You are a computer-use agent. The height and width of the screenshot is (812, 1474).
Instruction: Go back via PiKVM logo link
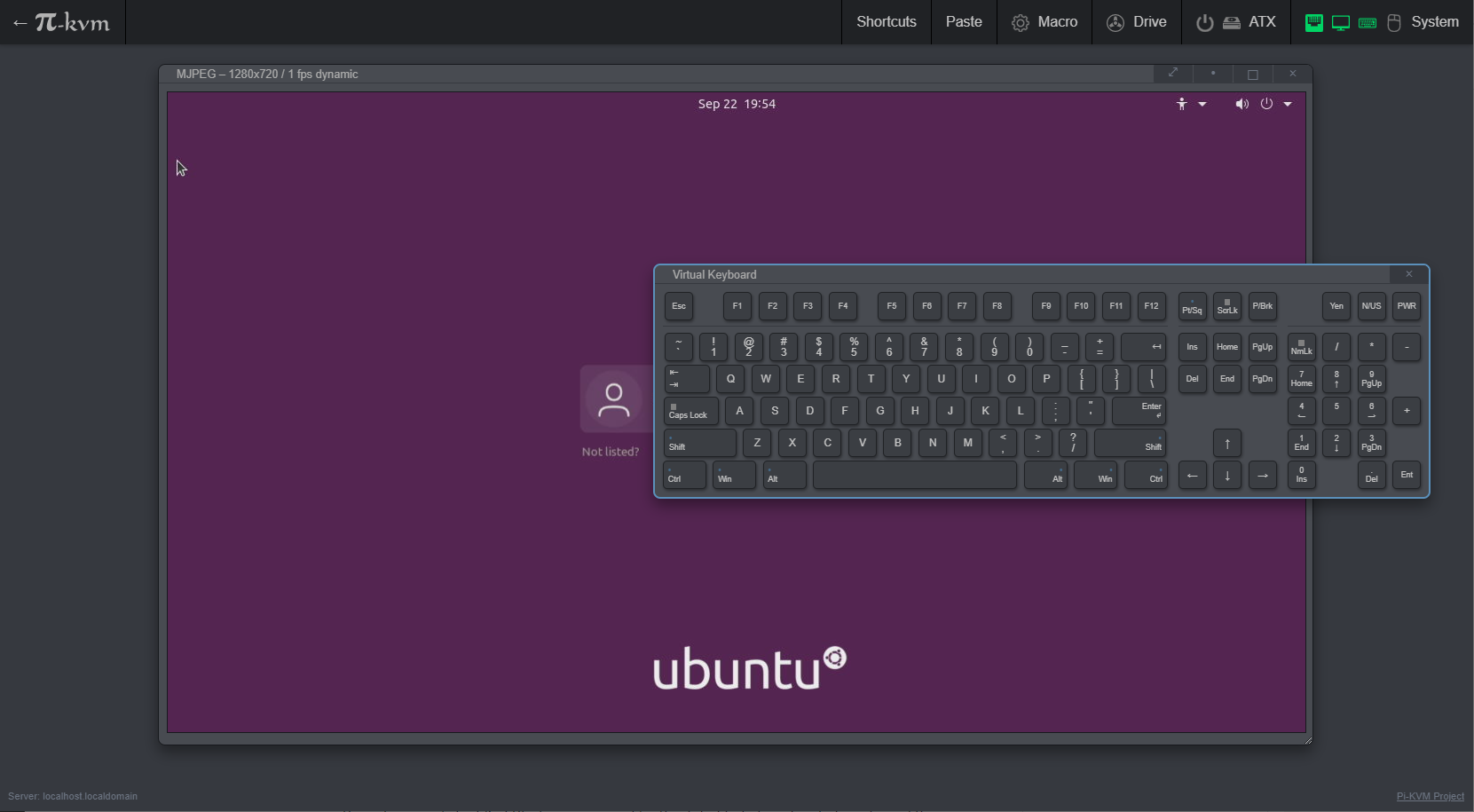point(62,22)
